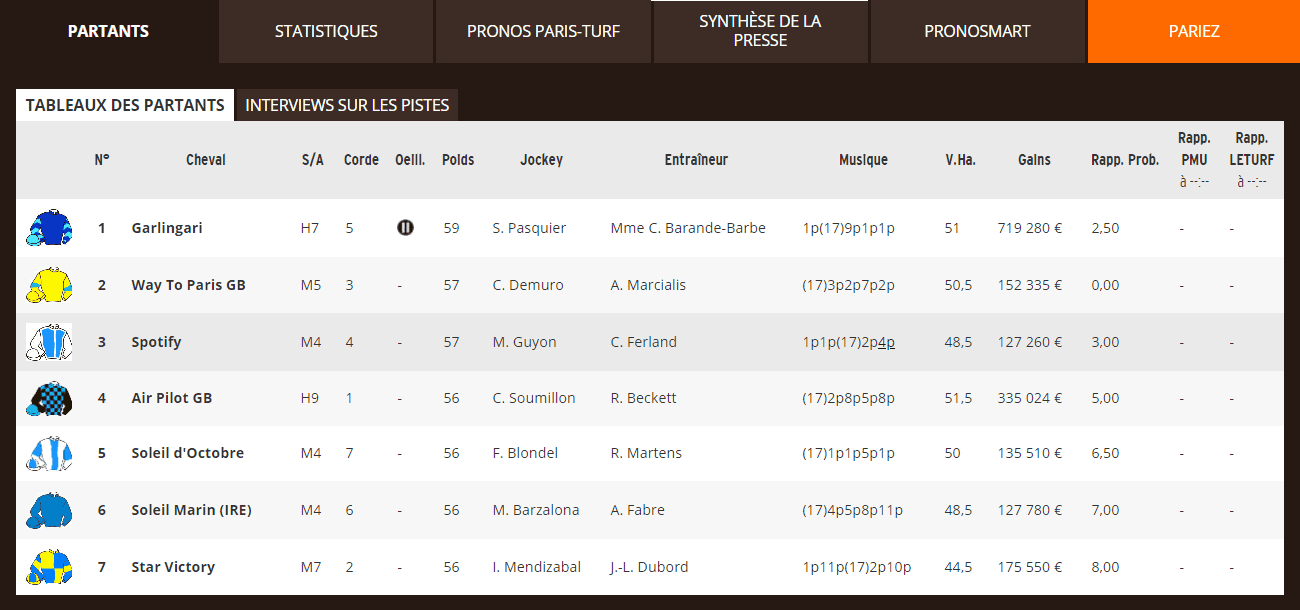
Task: Click horse name Star Victory
Action: coord(173,567)
